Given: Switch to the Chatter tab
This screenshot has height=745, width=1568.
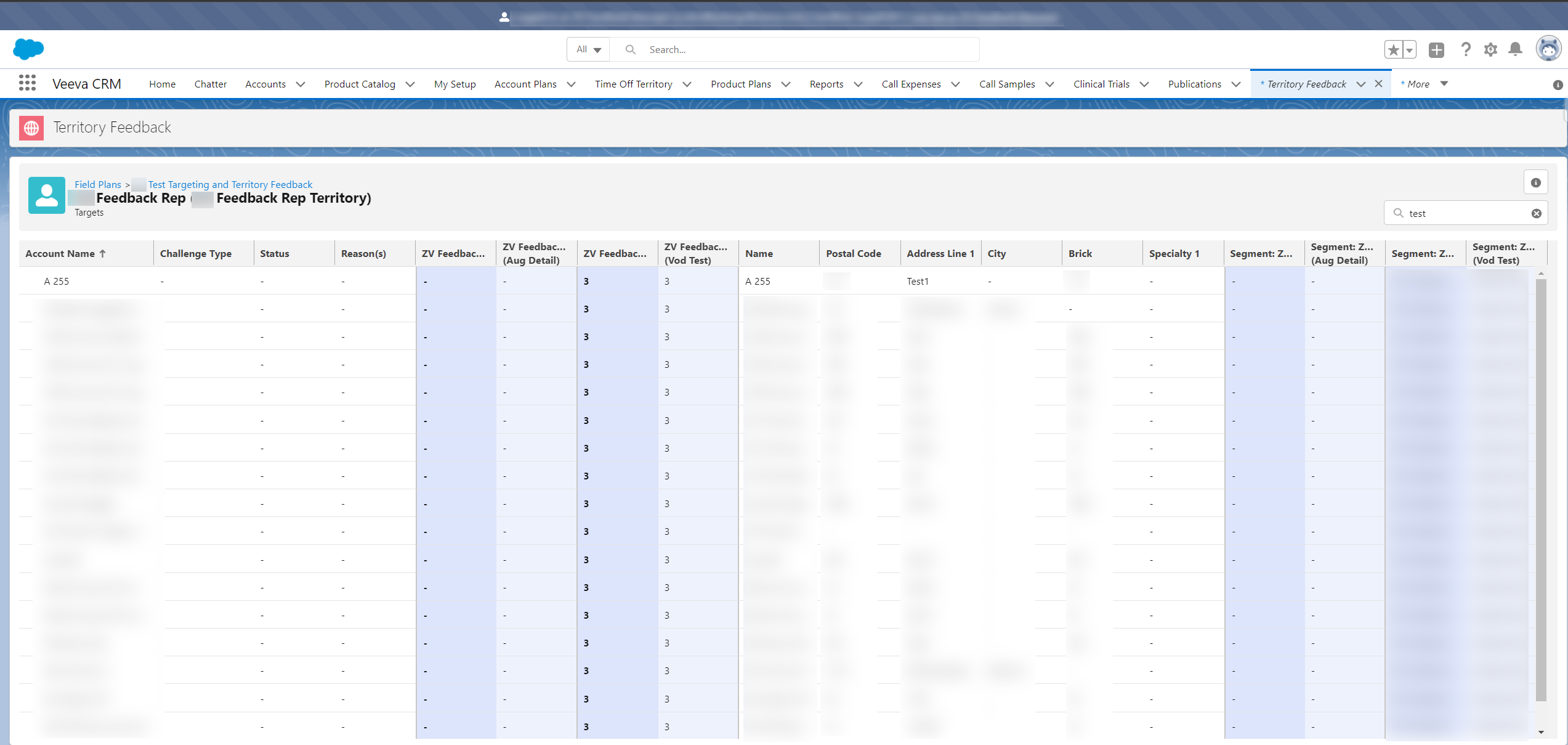Looking at the screenshot, I should [x=210, y=84].
